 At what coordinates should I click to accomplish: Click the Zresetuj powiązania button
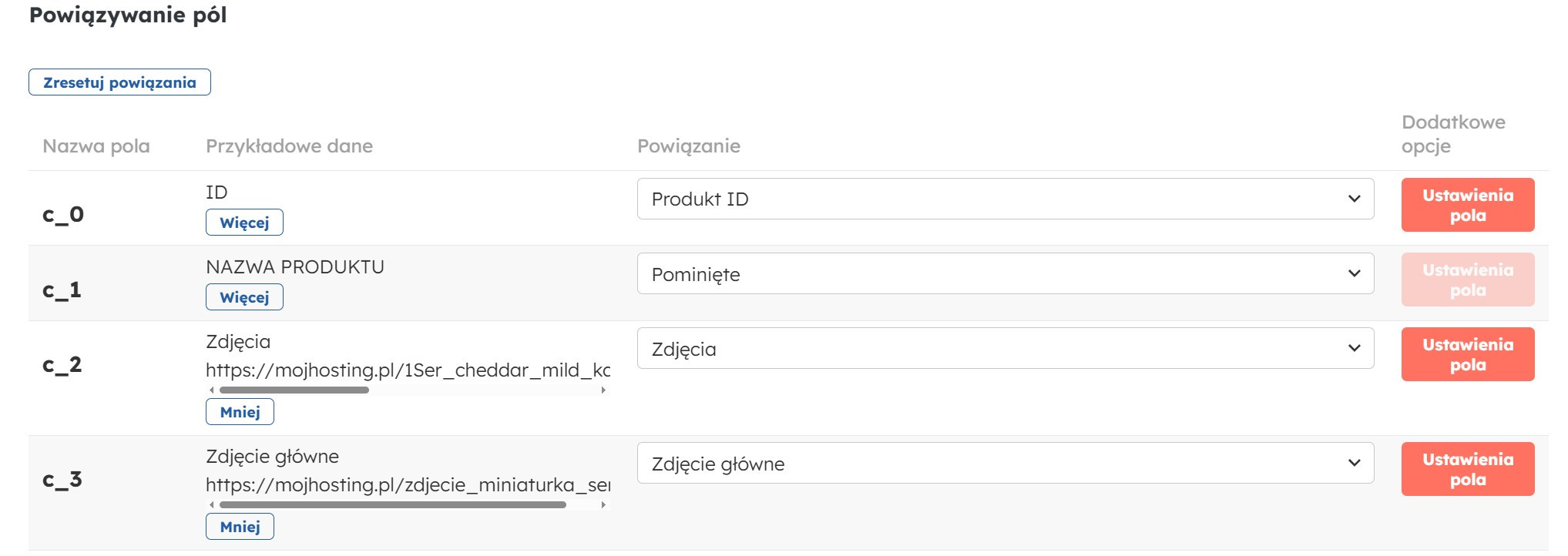(119, 82)
